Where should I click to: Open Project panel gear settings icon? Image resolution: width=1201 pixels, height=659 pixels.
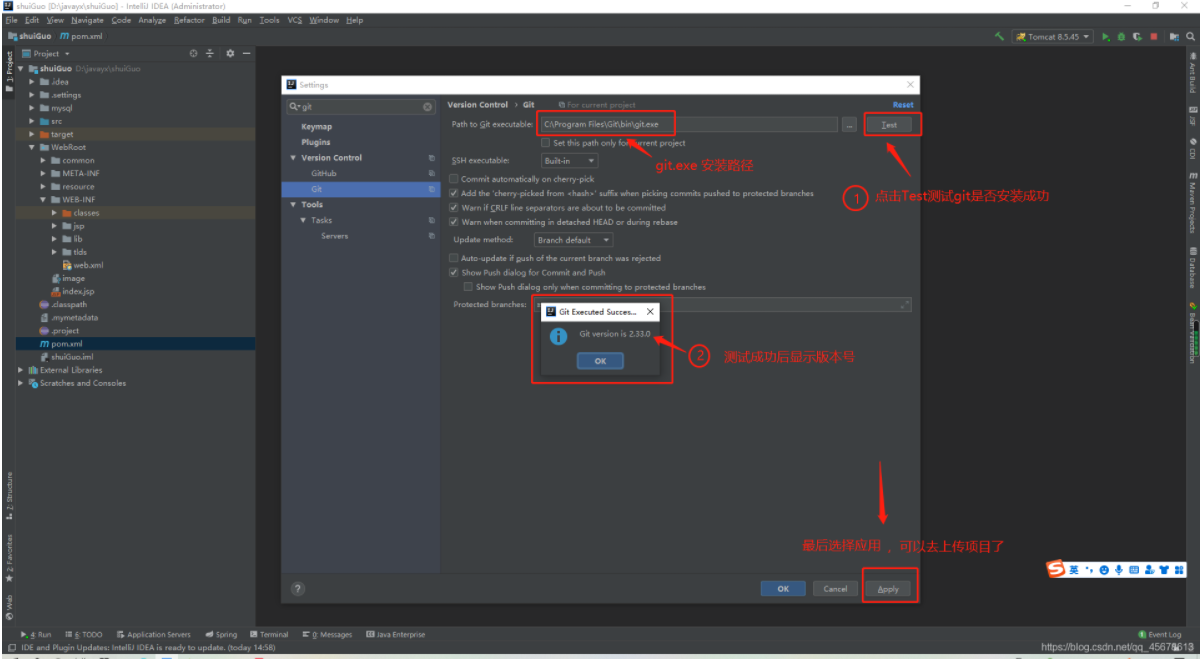[230, 53]
